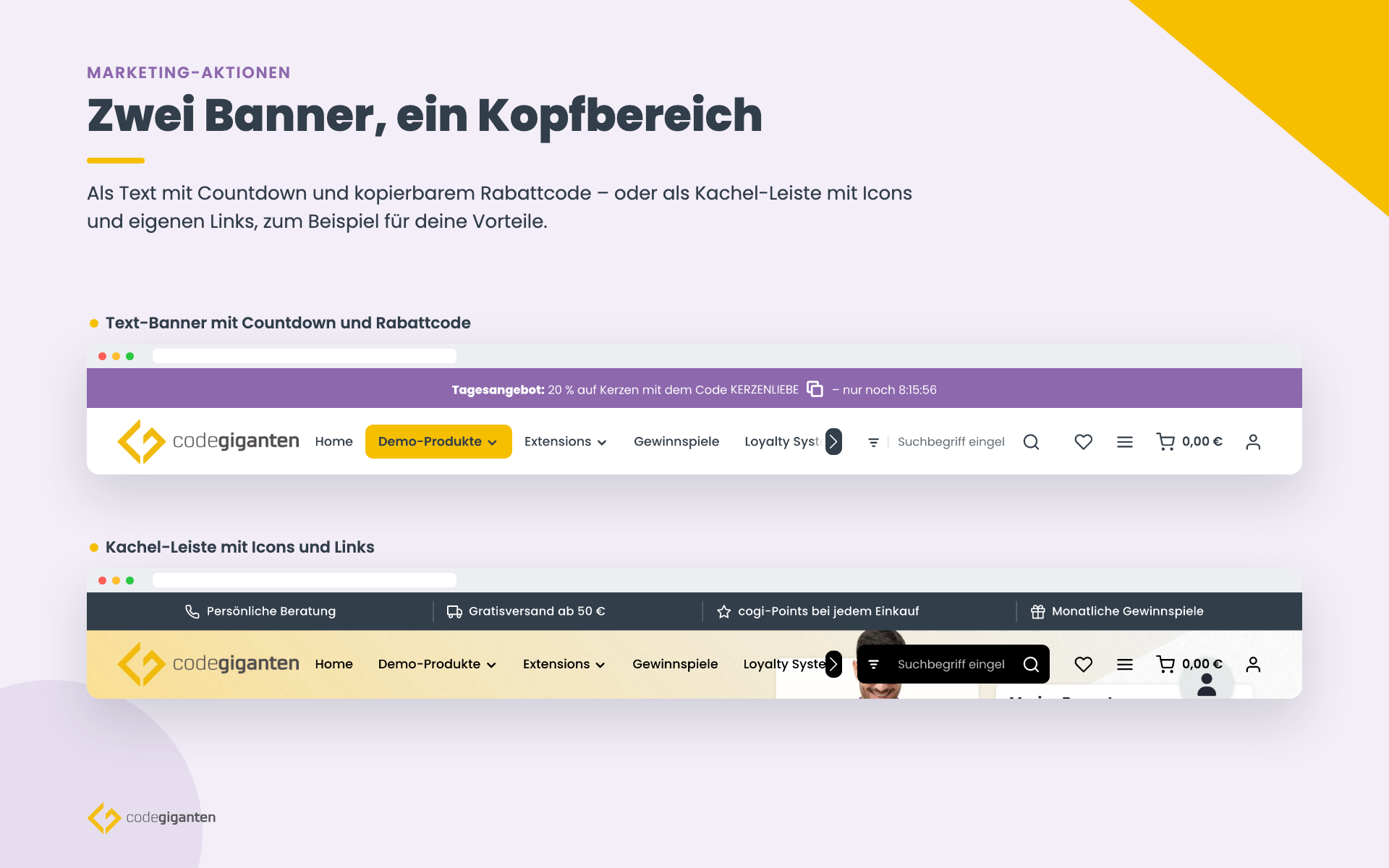Open Persönliche Beratung tile link
The image size is (1389, 868).
point(260,611)
